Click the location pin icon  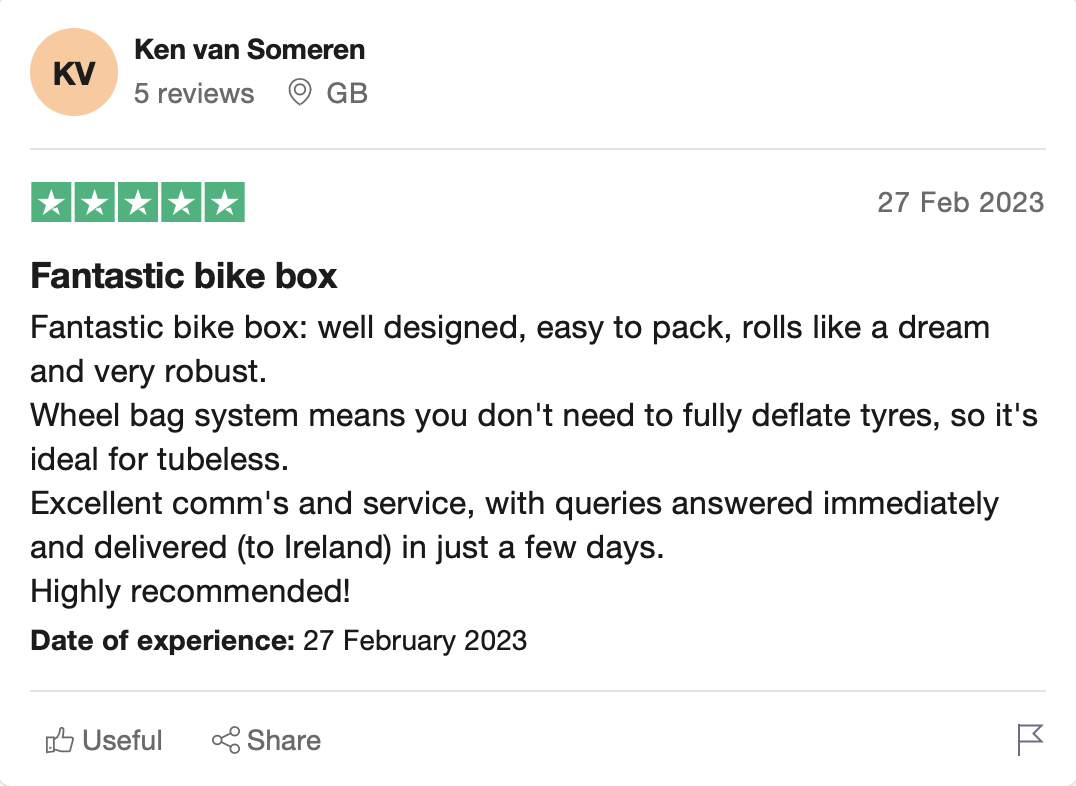(300, 92)
